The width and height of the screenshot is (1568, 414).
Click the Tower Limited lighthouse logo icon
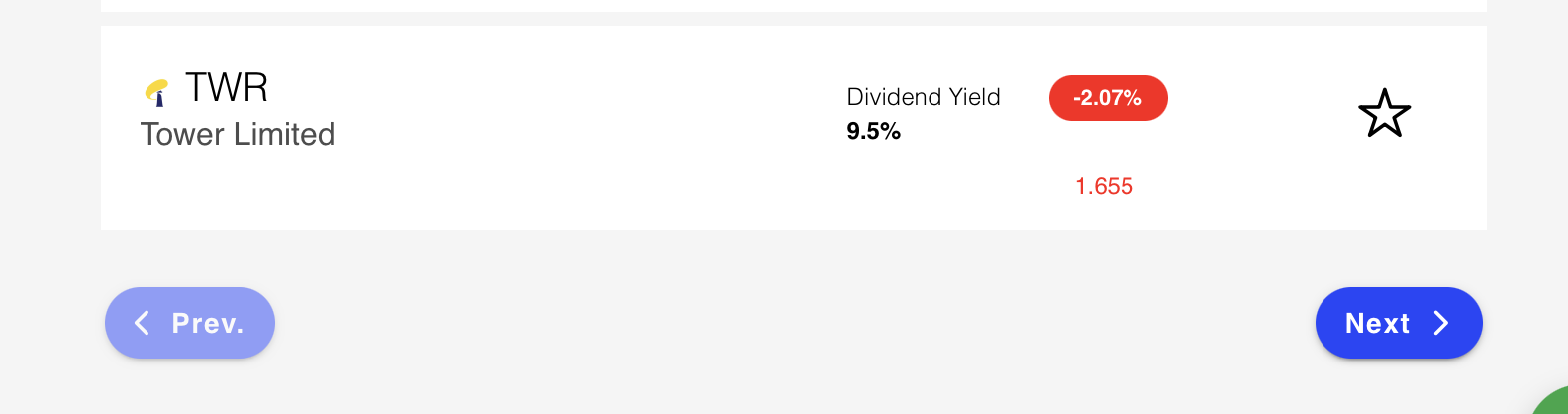pyautogui.click(x=156, y=92)
